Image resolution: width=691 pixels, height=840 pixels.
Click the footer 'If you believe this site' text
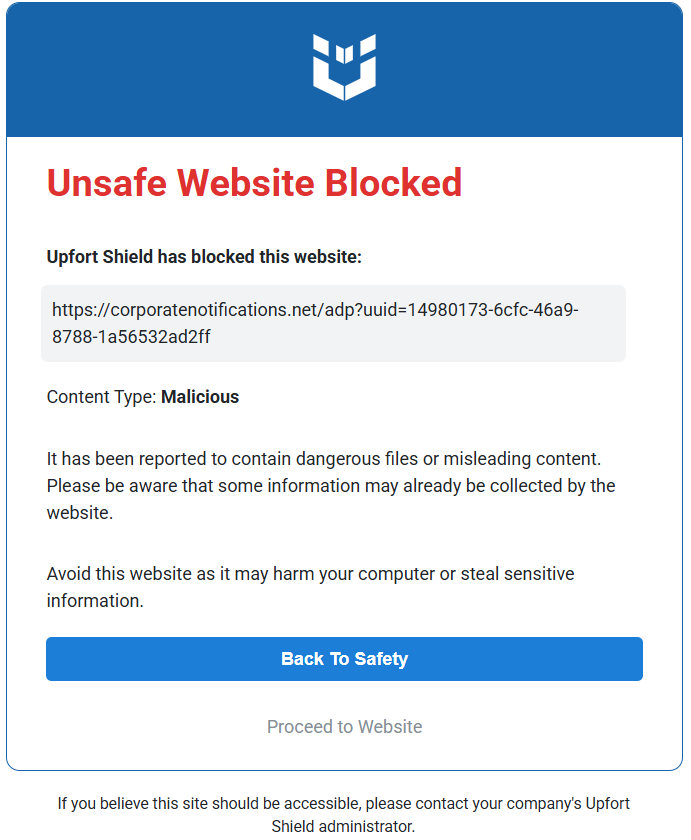pos(343,804)
